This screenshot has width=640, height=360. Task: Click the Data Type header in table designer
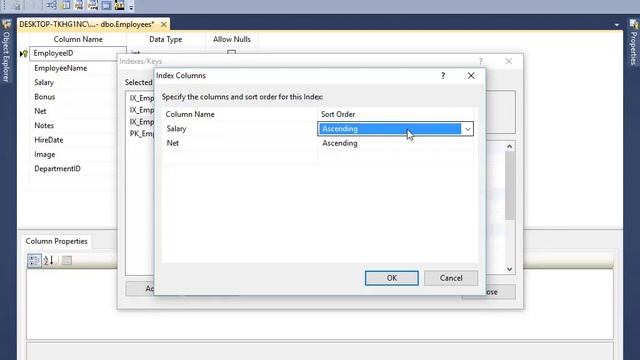[x=165, y=40]
